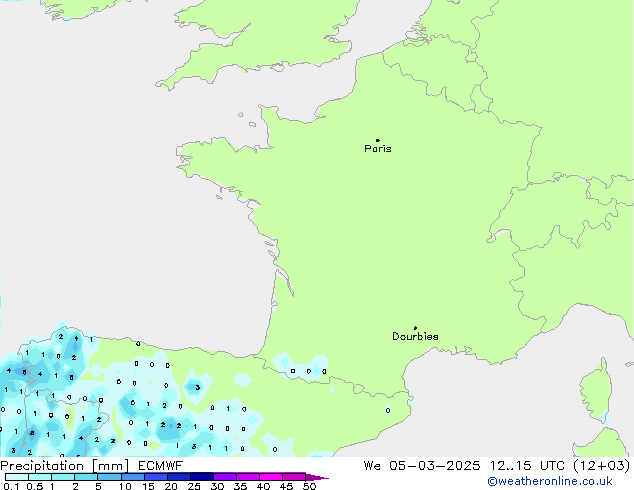Viewport: 634px width, 490px height.
Task: Click the legend value '10'
Action: [125, 486]
